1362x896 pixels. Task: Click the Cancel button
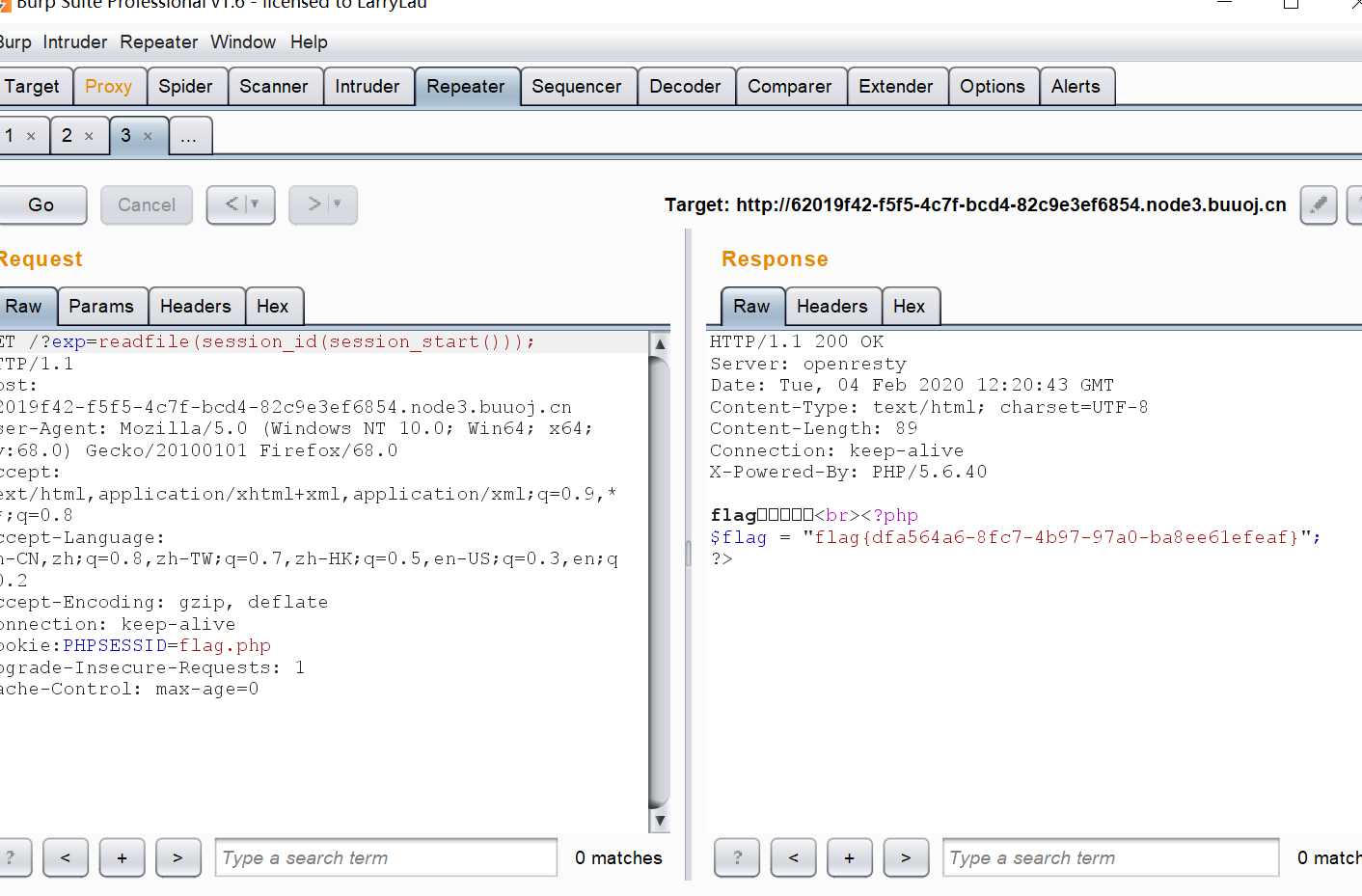[147, 204]
